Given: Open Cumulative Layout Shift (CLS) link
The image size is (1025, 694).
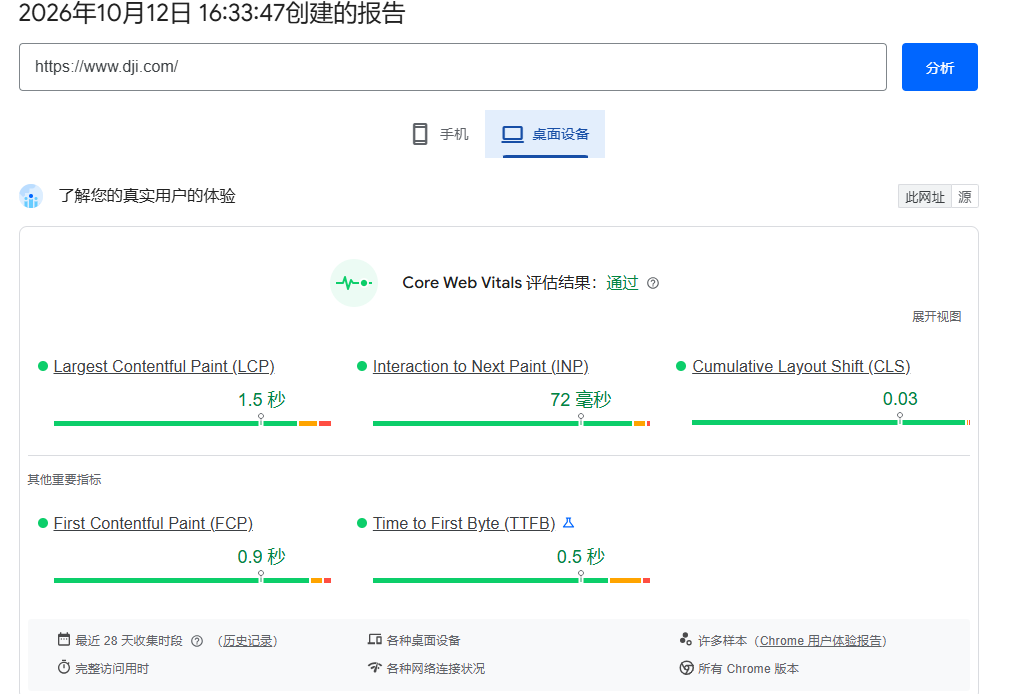Looking at the screenshot, I should coord(801,367).
